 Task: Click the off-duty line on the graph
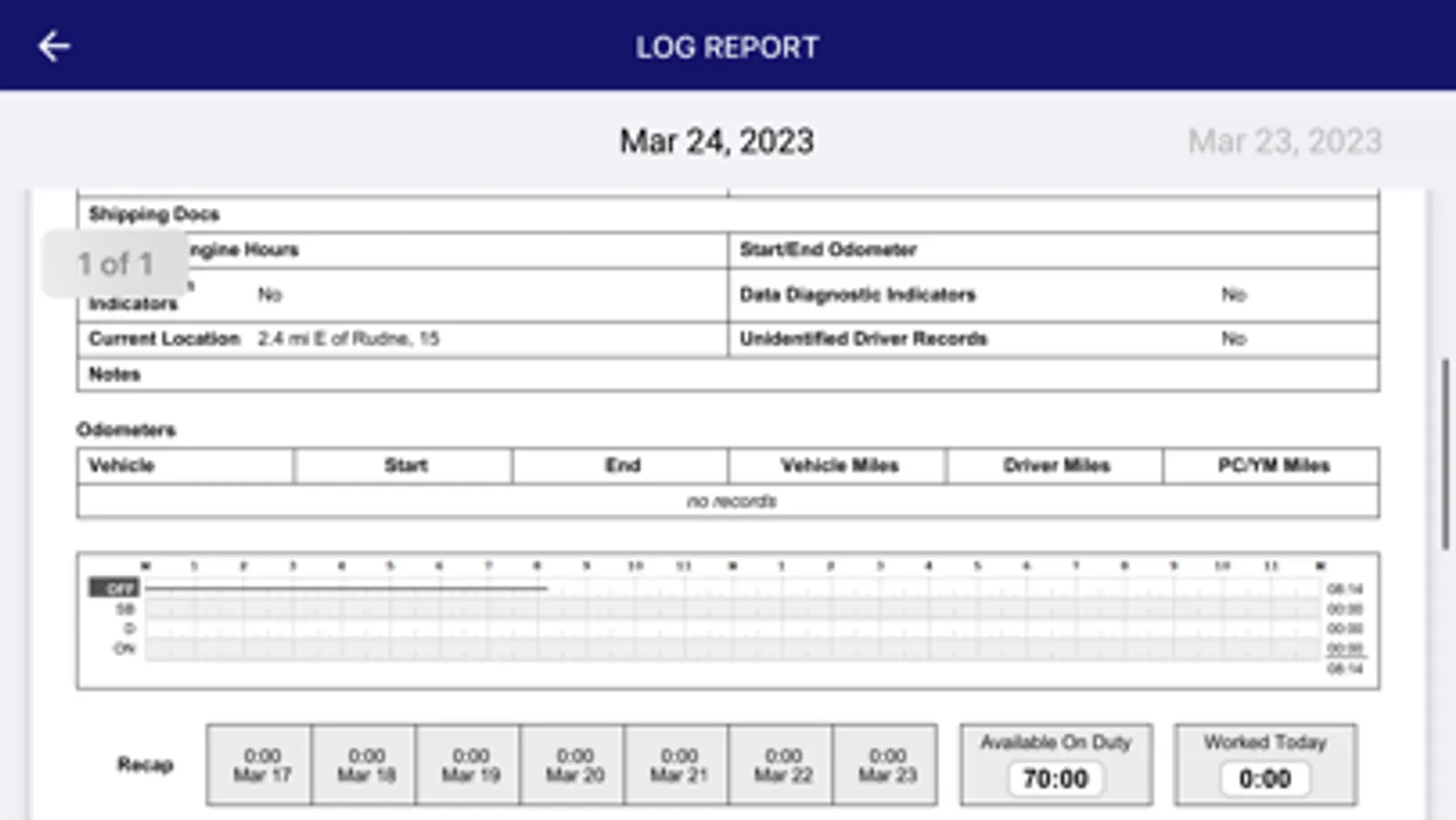(346, 589)
